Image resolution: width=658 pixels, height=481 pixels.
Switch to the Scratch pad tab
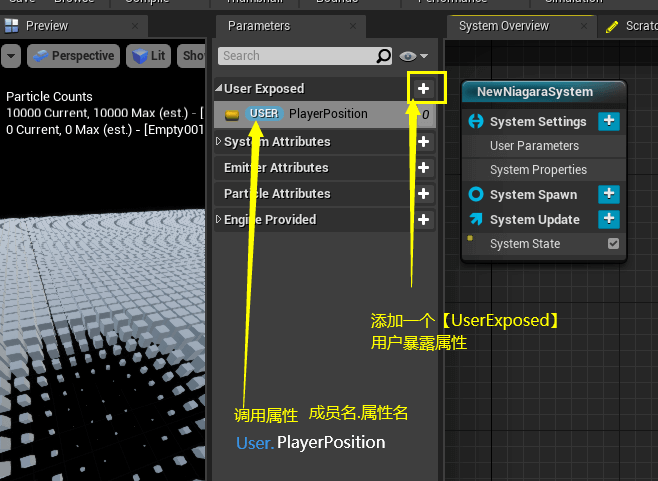(x=628, y=26)
